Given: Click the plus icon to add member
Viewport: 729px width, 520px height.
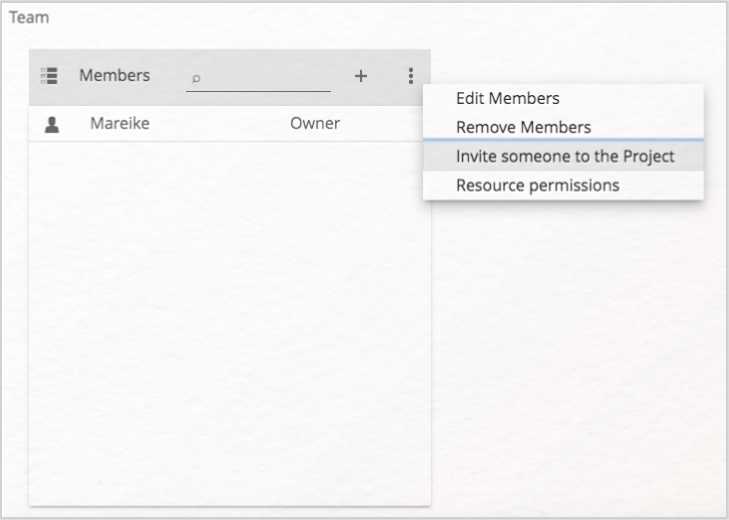Looking at the screenshot, I should [x=361, y=76].
